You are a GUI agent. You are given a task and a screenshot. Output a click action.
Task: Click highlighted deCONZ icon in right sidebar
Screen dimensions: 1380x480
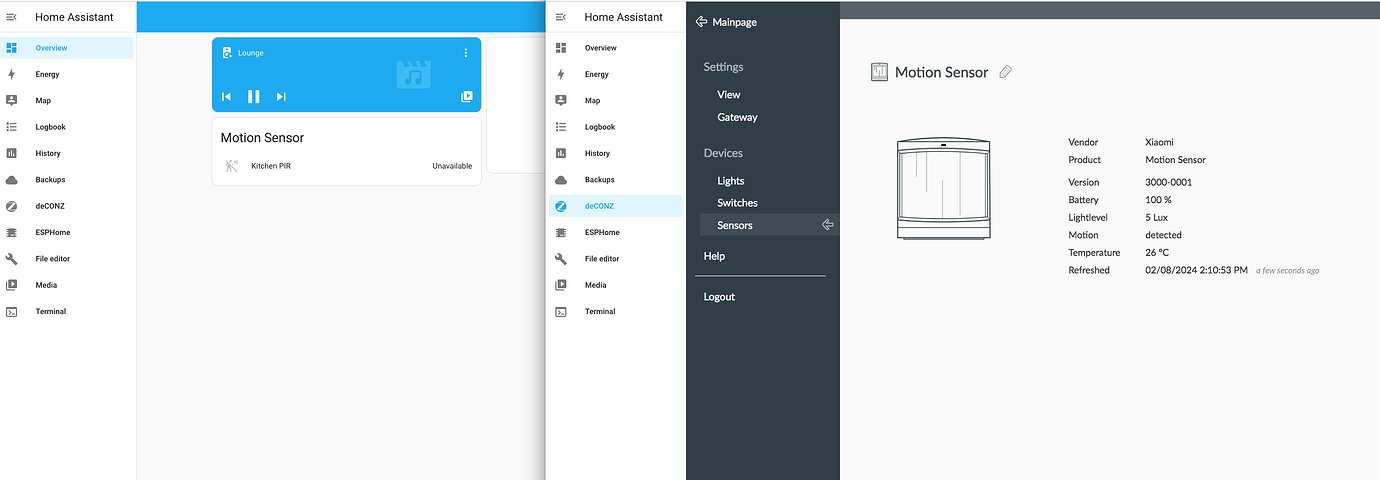[561, 206]
